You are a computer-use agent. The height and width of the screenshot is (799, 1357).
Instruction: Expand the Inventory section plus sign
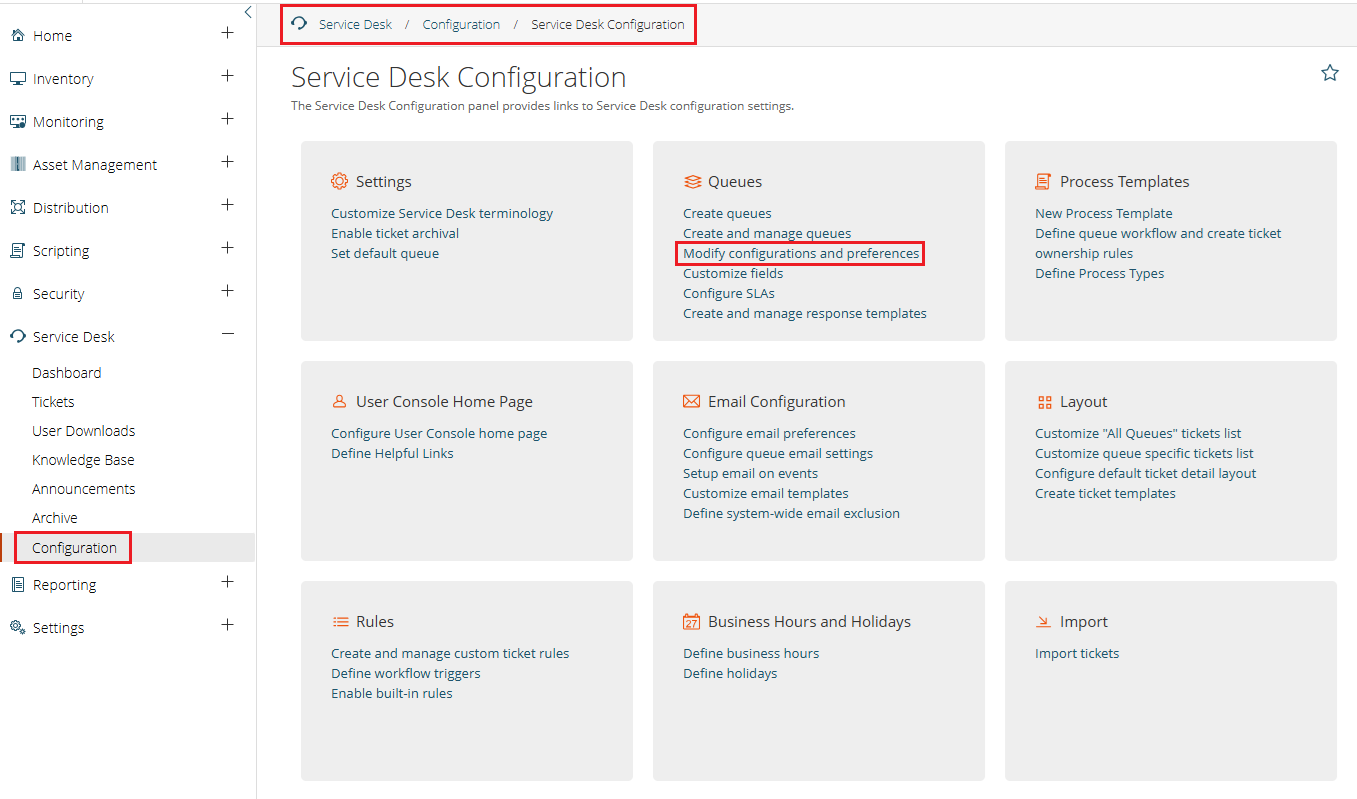tap(228, 76)
